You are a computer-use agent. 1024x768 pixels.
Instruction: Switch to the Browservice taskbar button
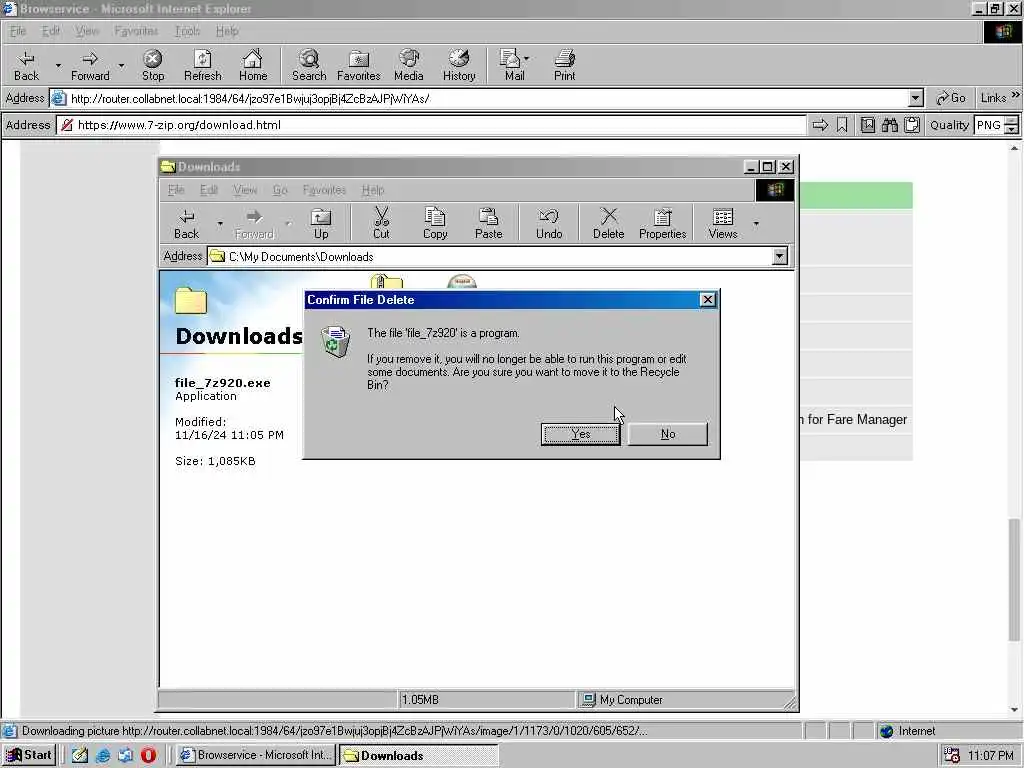tap(256, 755)
